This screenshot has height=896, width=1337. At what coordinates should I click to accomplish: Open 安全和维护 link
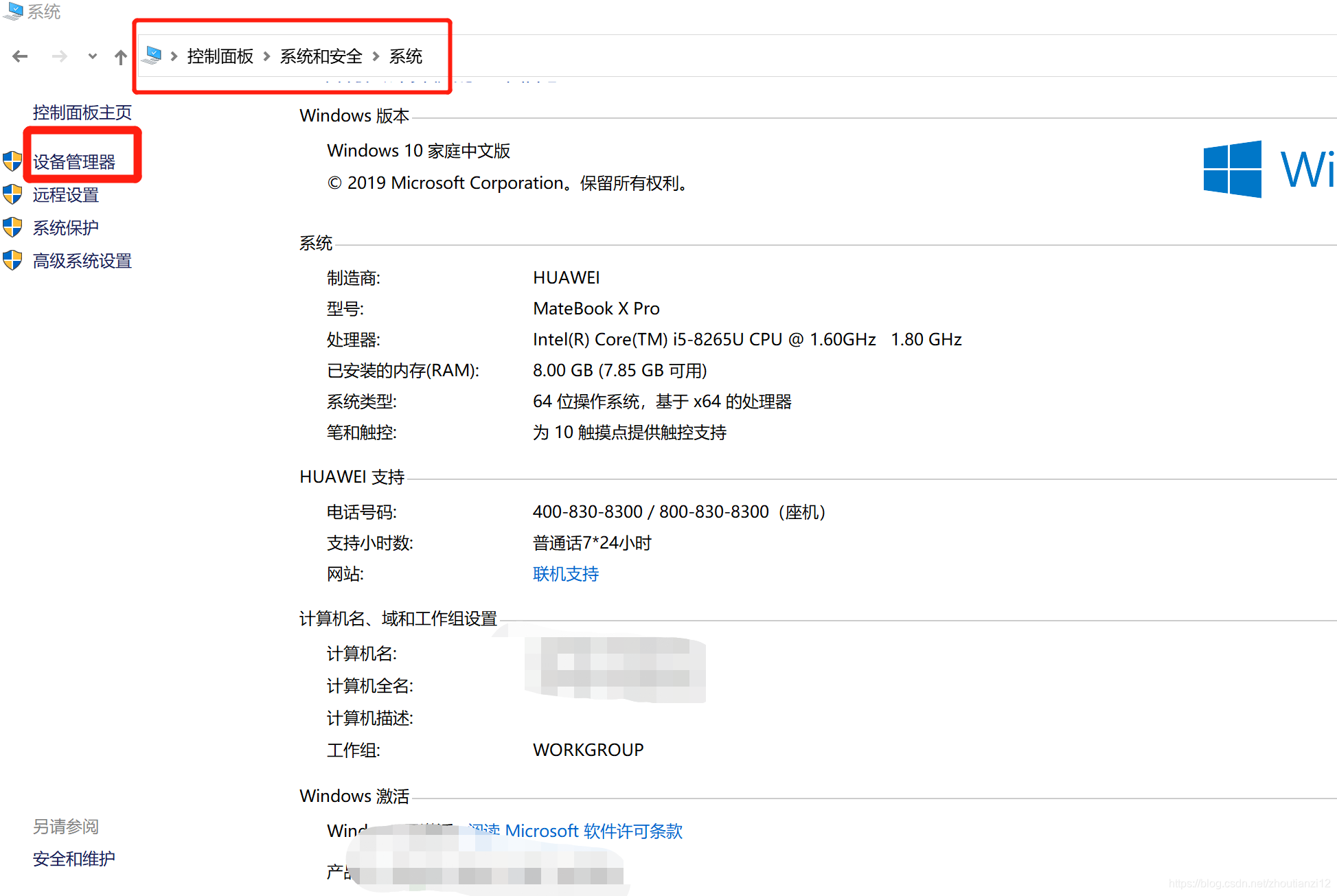coord(73,859)
